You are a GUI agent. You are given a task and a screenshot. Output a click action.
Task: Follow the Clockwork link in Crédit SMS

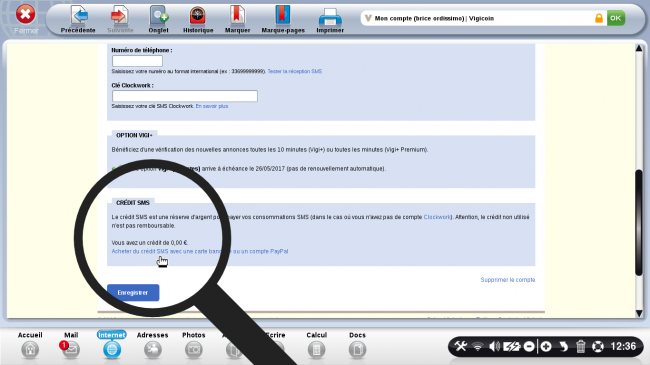pos(437,217)
